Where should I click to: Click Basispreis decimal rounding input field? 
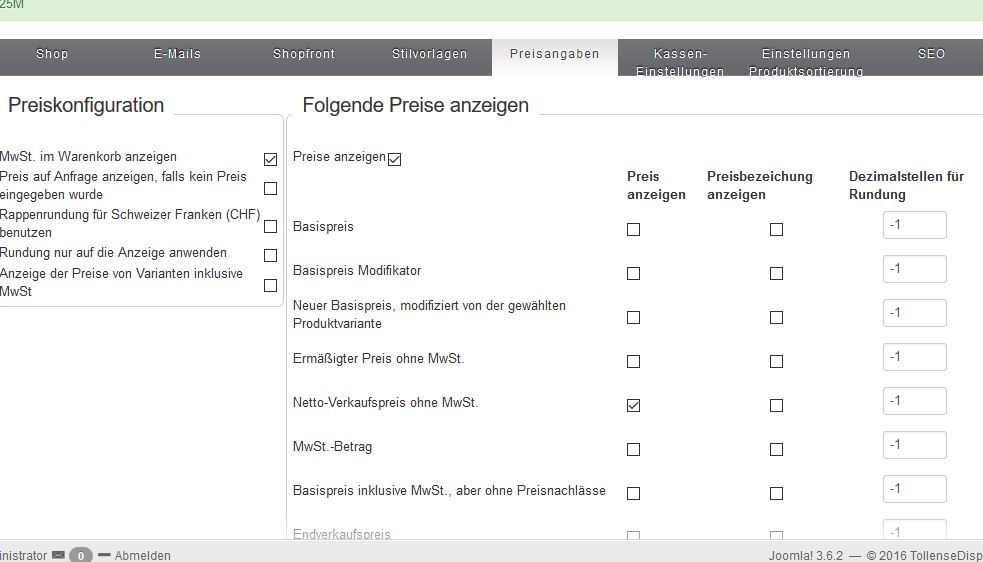[914, 225]
